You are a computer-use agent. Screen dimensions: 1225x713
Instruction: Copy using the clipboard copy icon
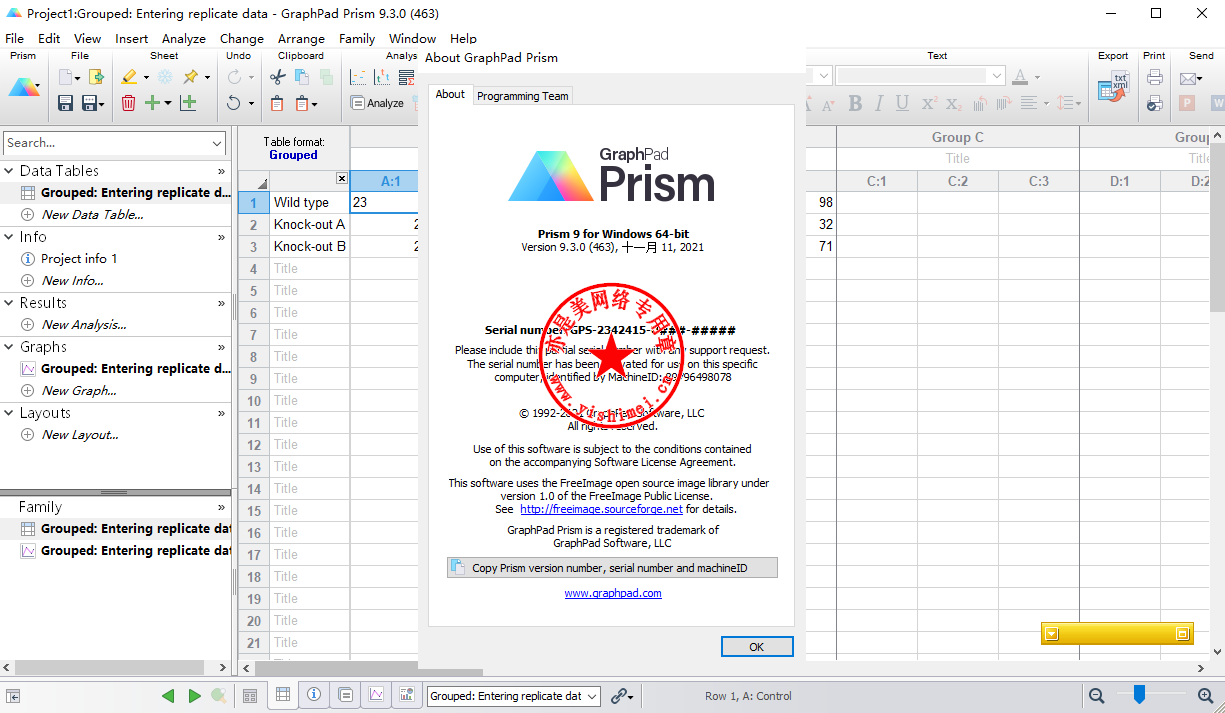coord(301,77)
